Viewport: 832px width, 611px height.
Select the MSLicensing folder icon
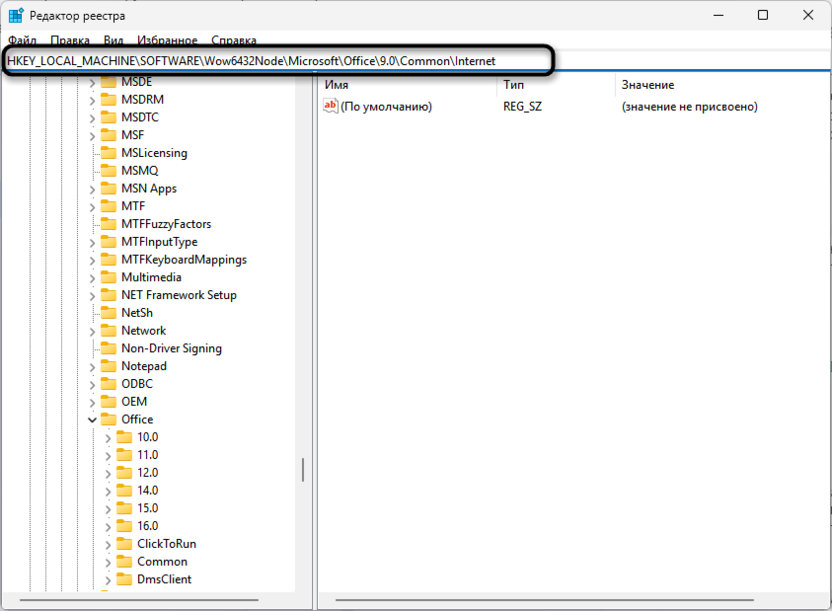[x=108, y=153]
